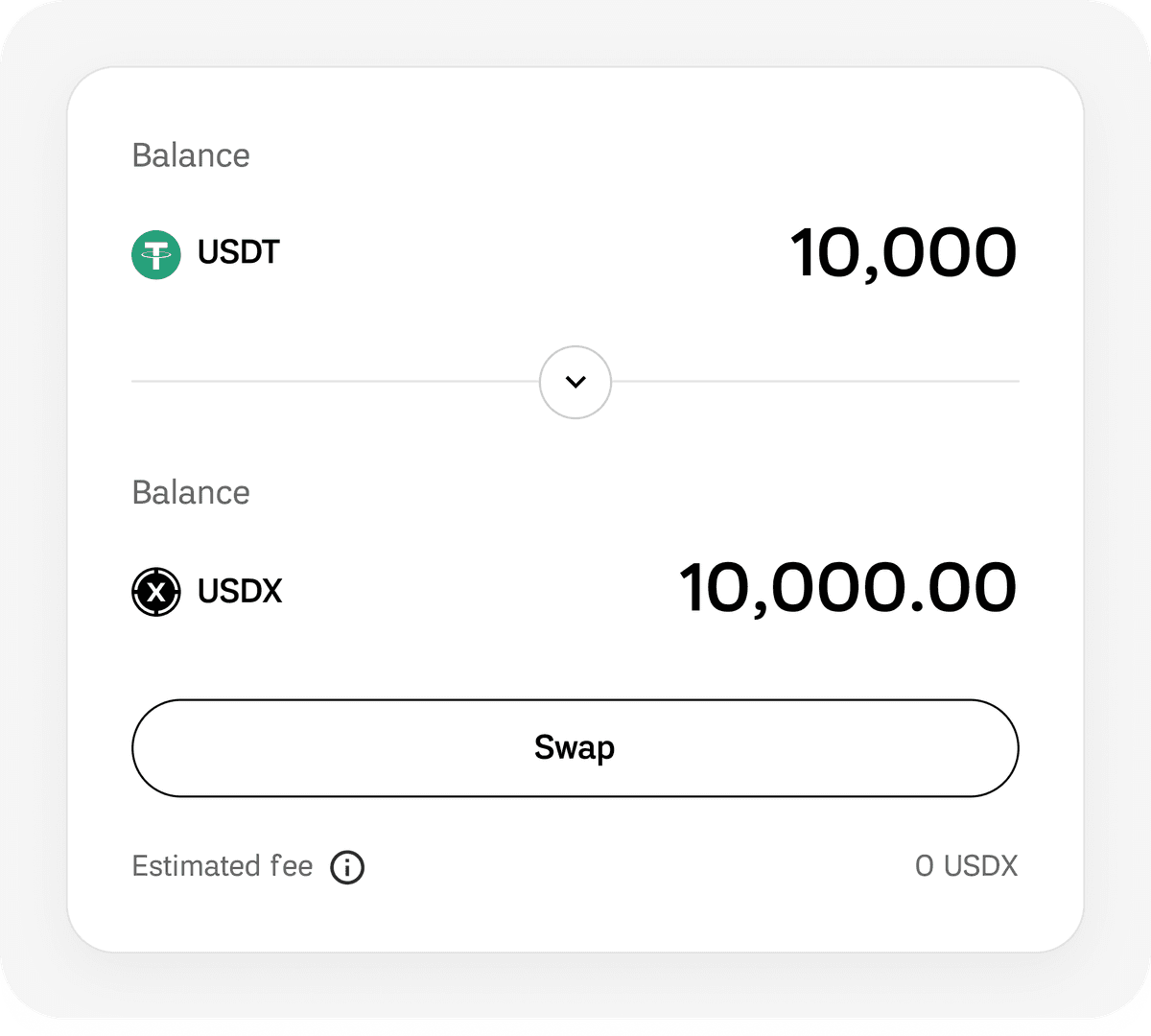Click the Swap button

click(575, 748)
